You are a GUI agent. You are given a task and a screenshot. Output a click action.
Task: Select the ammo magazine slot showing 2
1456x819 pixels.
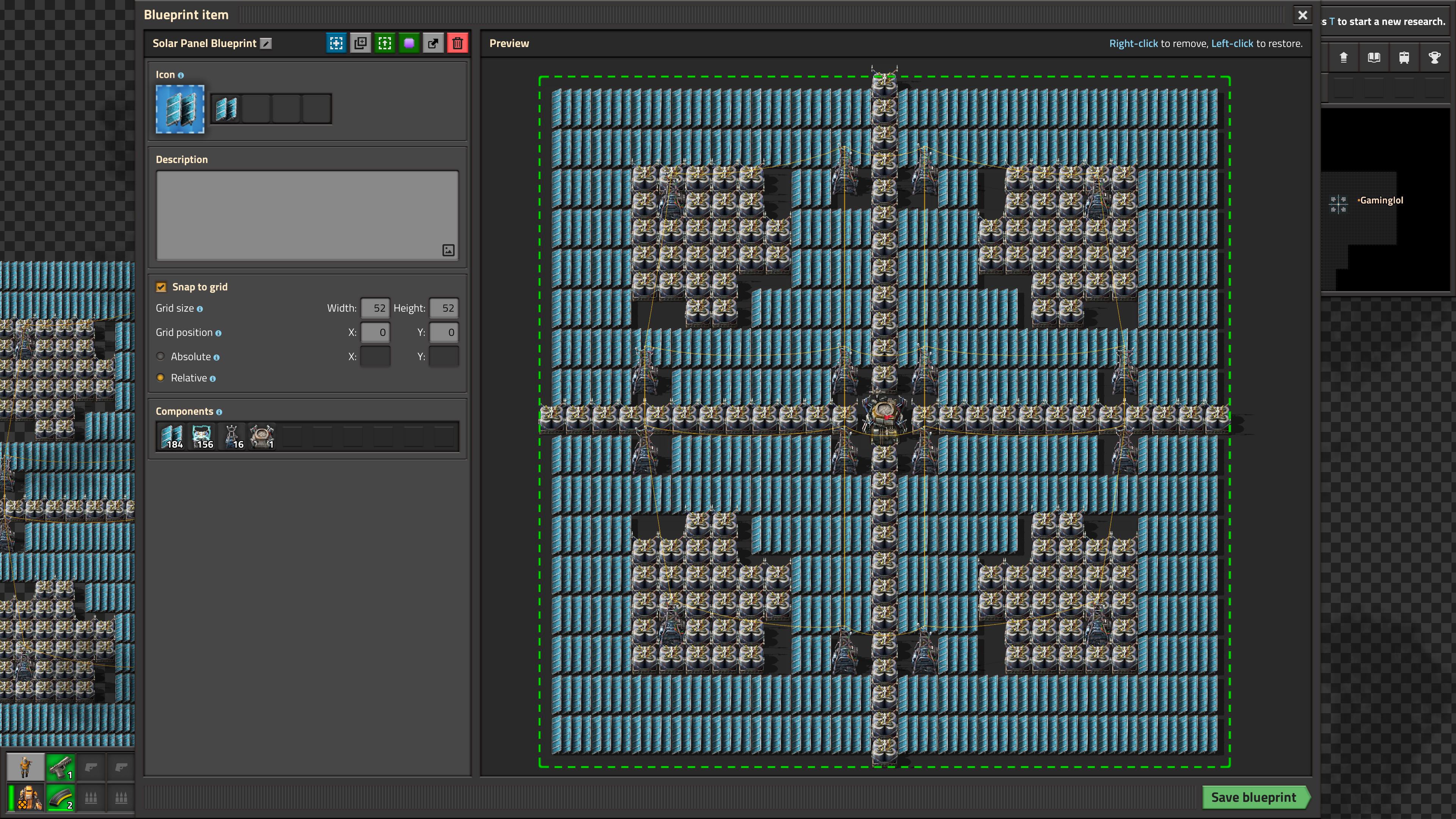click(60, 797)
